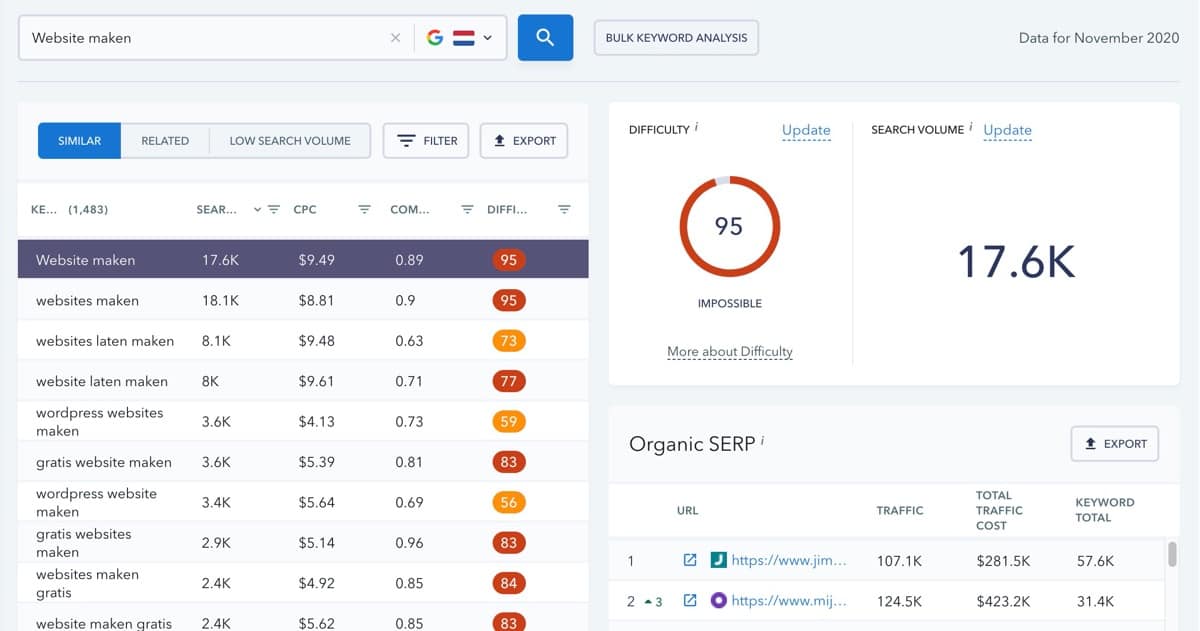Select the websites laten maken keyword

[x=105, y=341]
